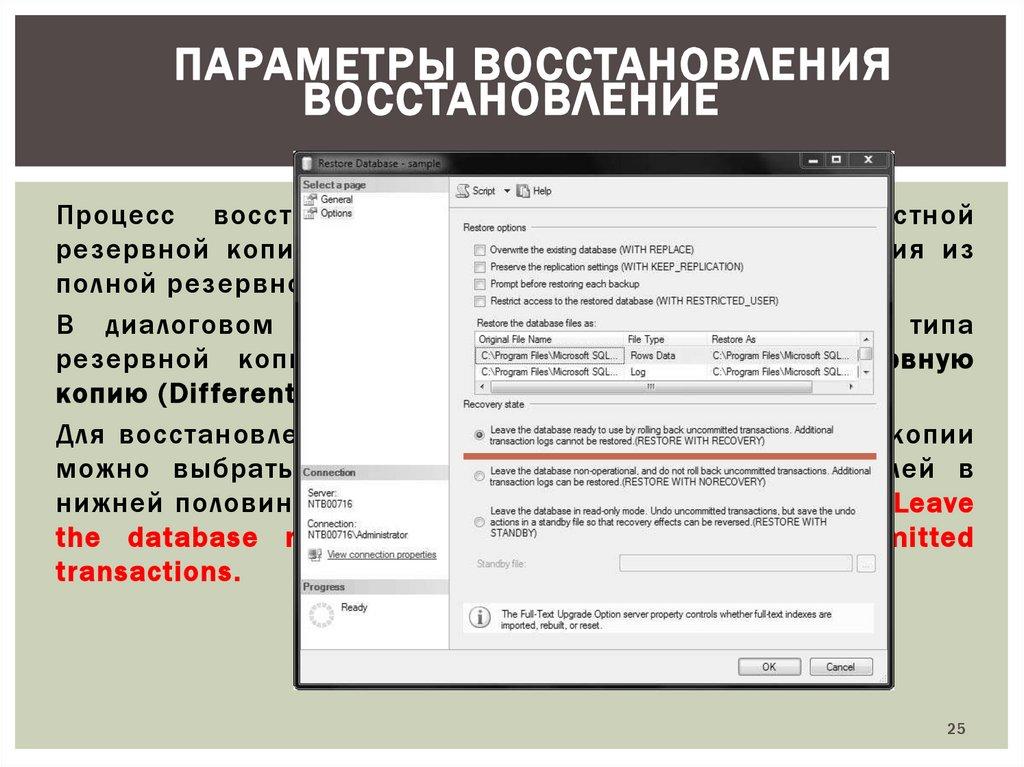Click the General page icon
Viewport: 1024px width, 767px height.
310,200
